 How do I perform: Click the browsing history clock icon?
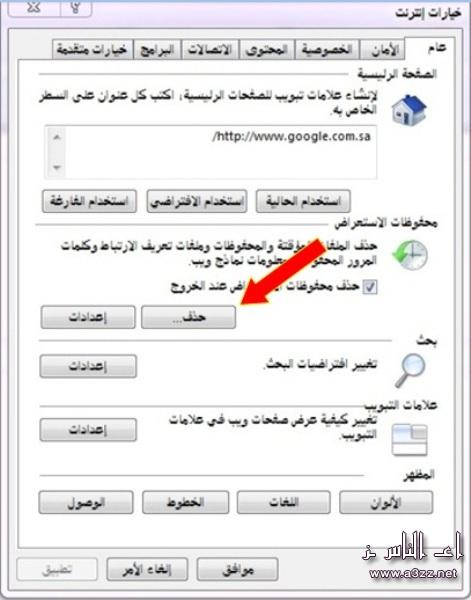[x=410, y=254]
